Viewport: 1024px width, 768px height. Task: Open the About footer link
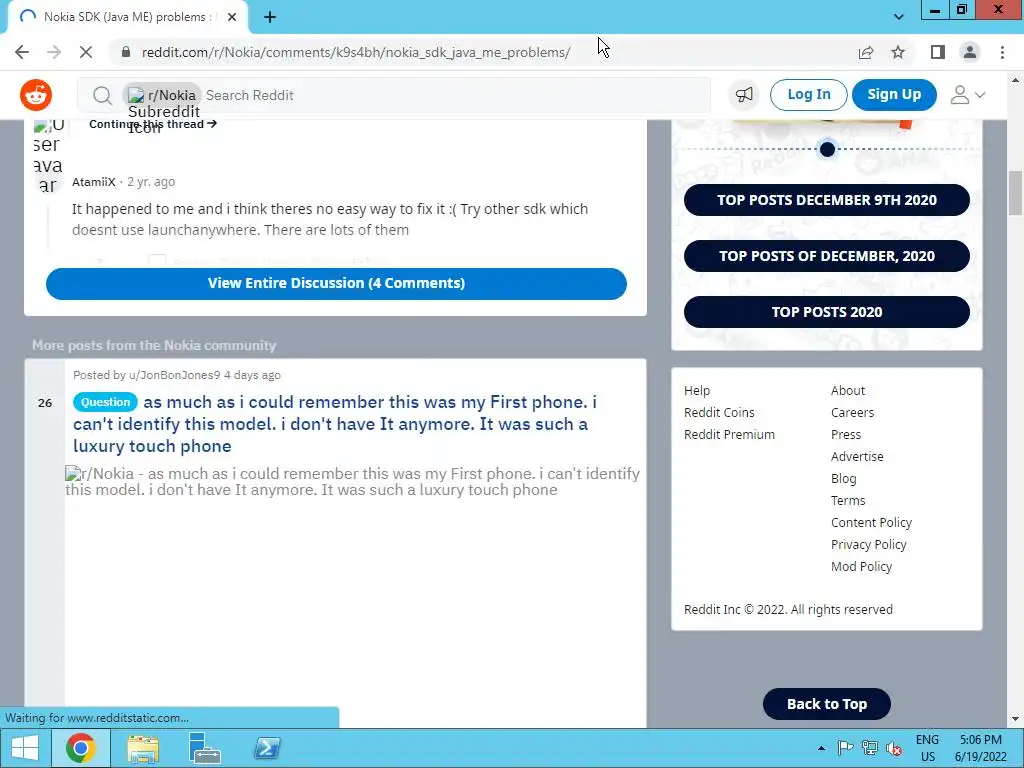point(848,391)
